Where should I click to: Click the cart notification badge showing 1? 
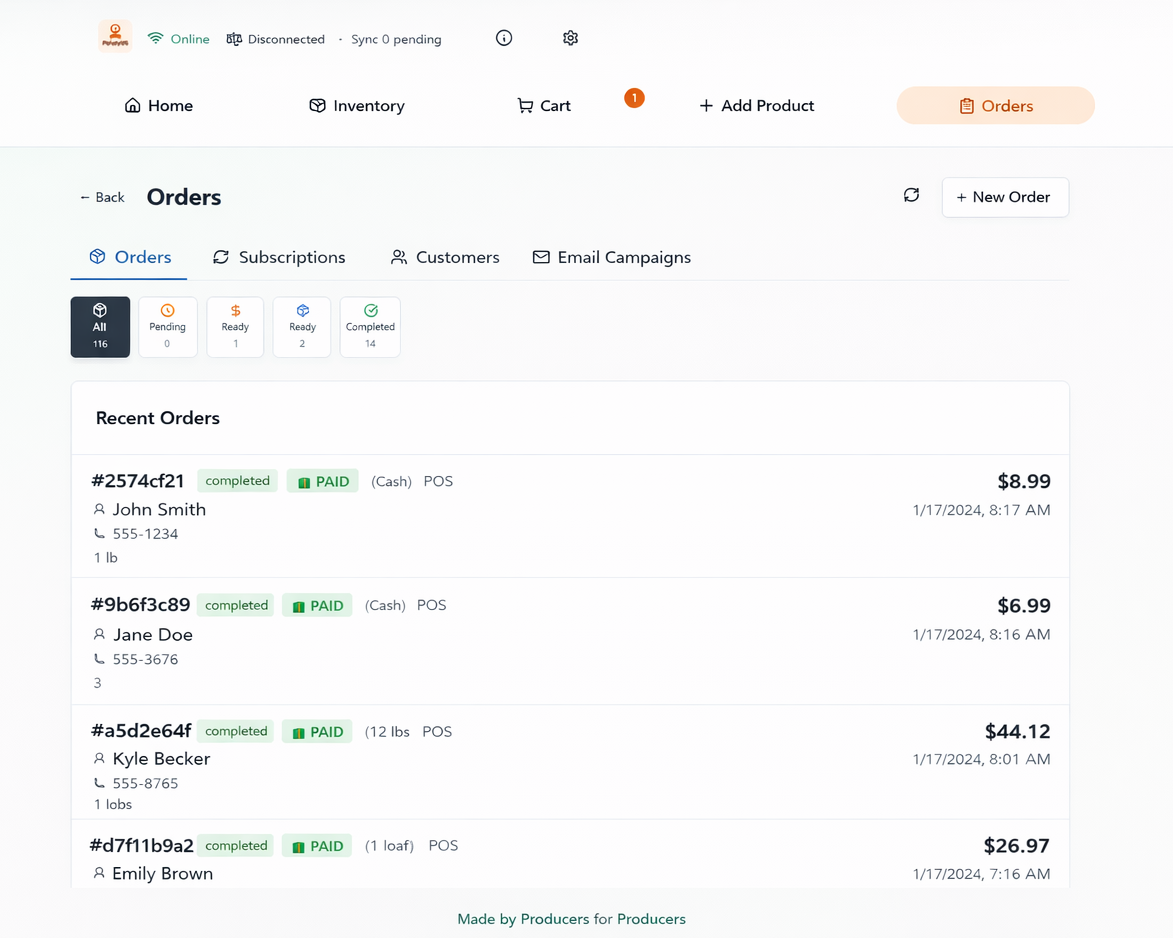pos(634,98)
